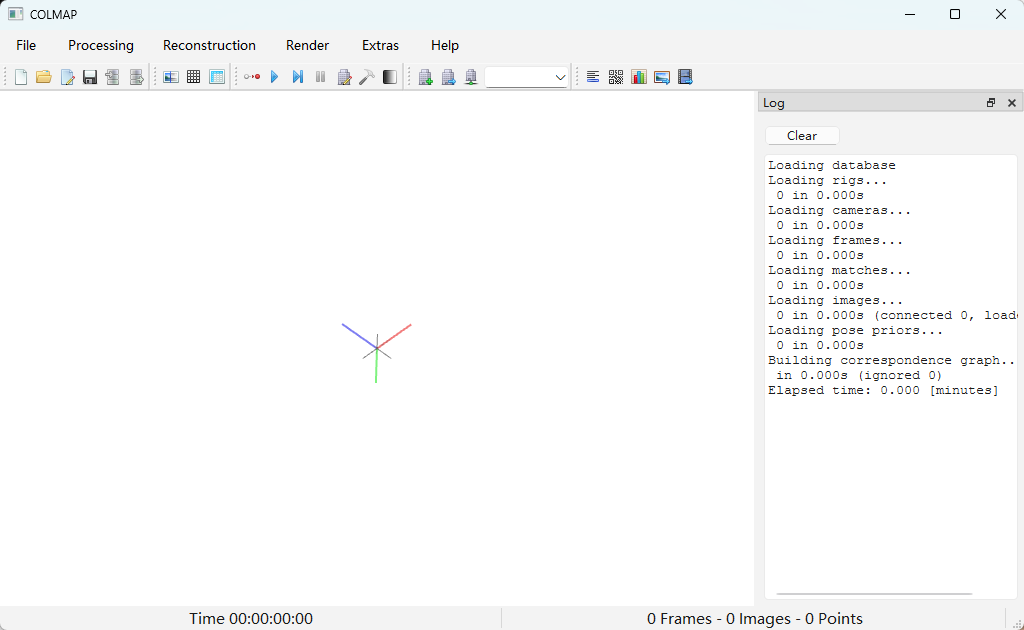Maximize the COLMAP window
This screenshot has height=630, width=1024.
tap(955, 14)
